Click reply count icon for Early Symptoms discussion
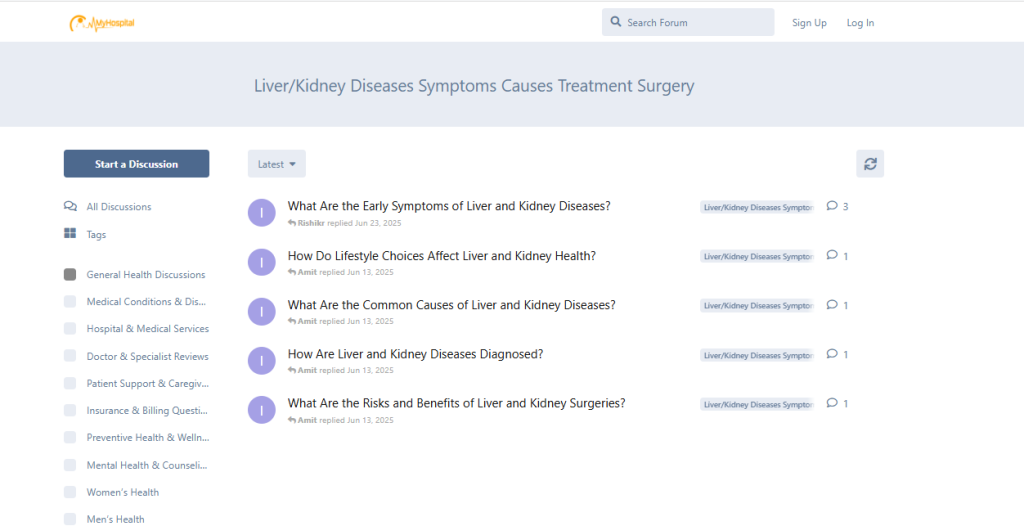 [832, 206]
